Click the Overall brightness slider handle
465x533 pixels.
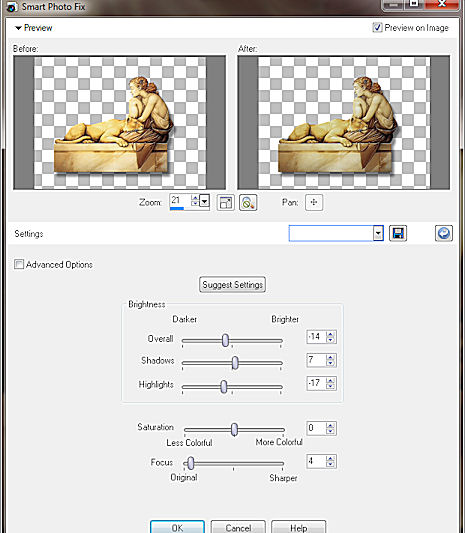(225, 340)
